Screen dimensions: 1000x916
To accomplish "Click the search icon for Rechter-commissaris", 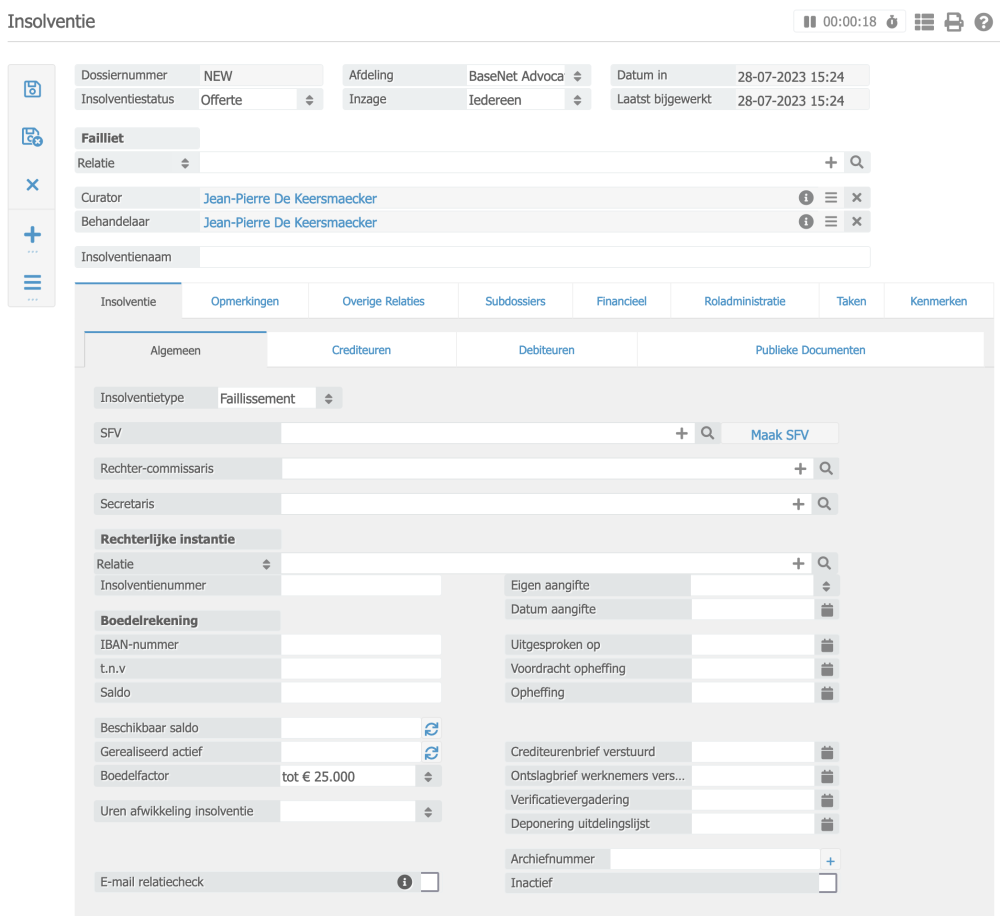I will click(x=825, y=468).
